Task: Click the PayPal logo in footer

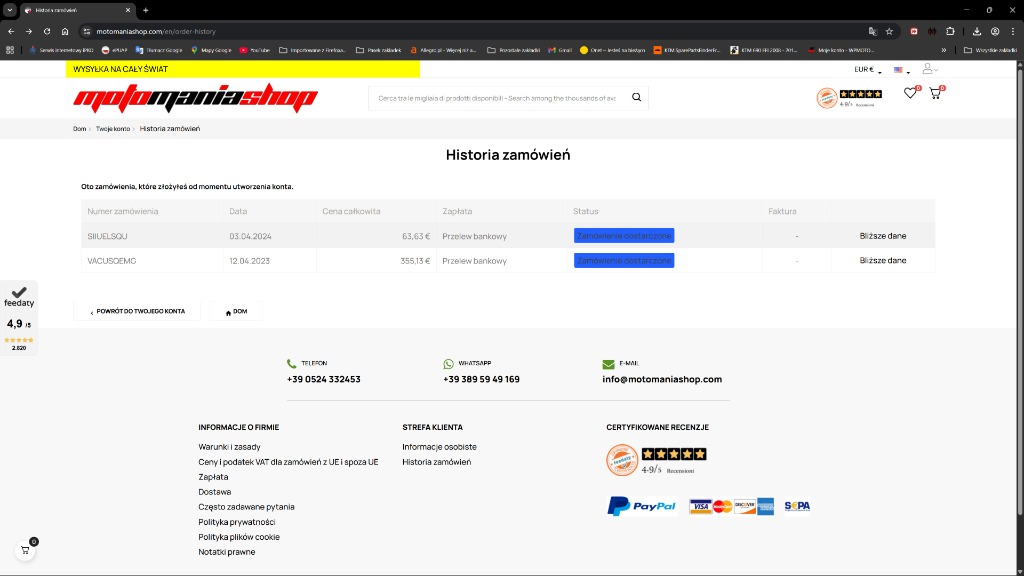Action: (642, 506)
